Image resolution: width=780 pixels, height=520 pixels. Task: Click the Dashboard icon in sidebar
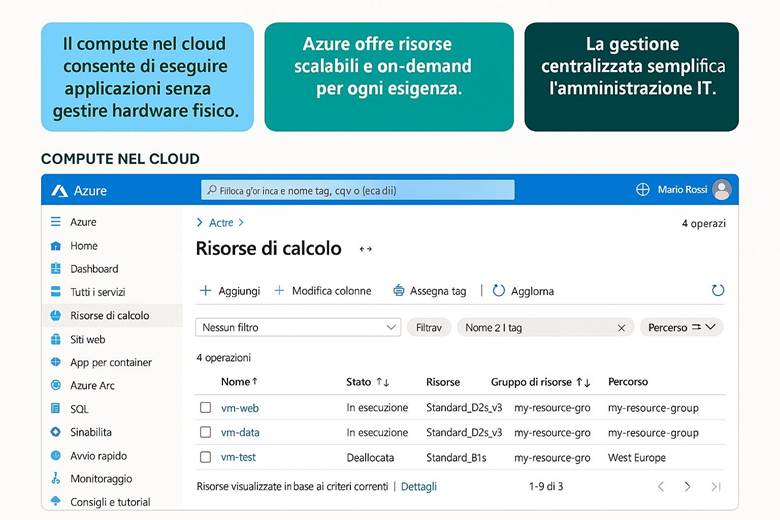coord(56,269)
